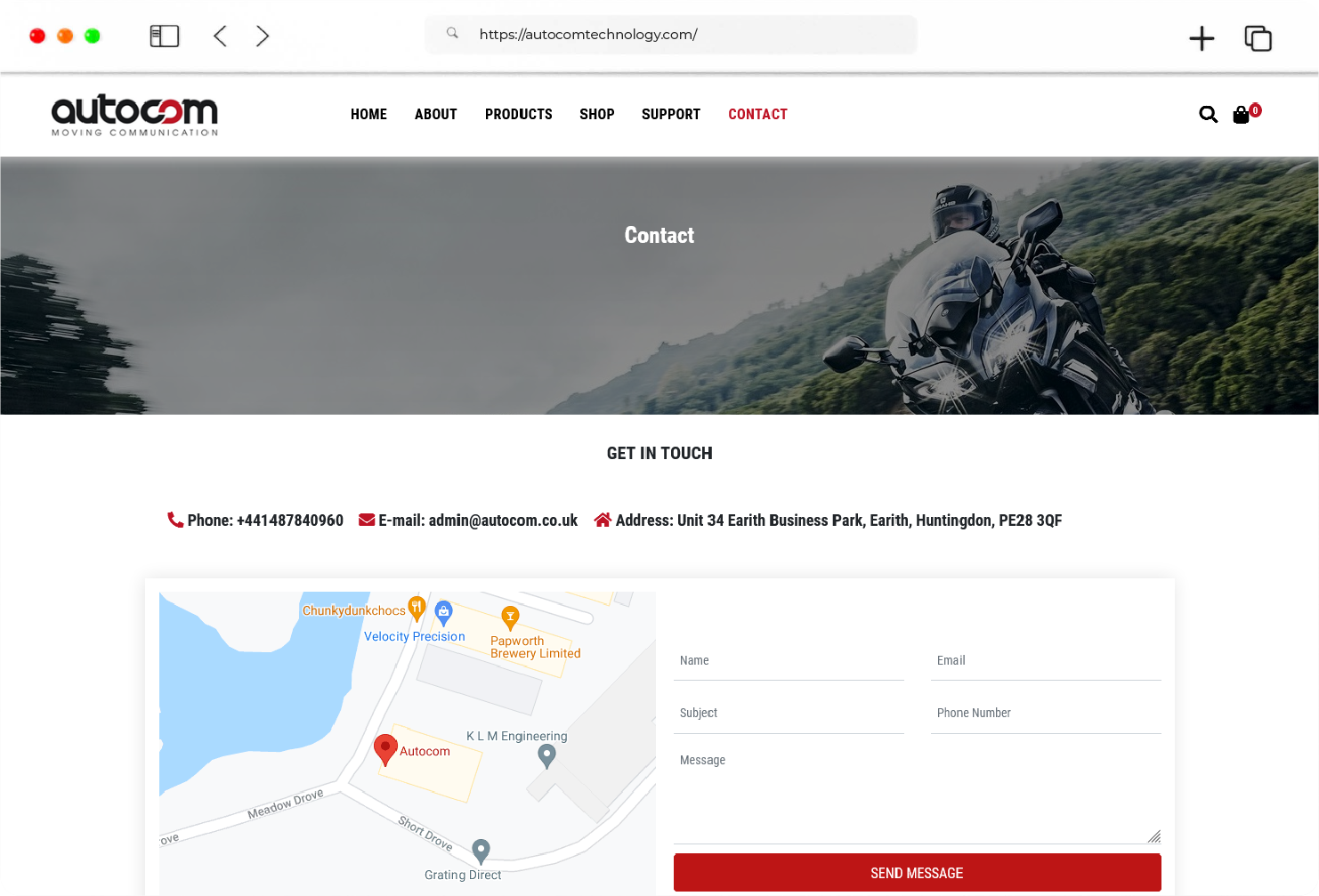Open the Shop page from navigation

[x=596, y=114]
